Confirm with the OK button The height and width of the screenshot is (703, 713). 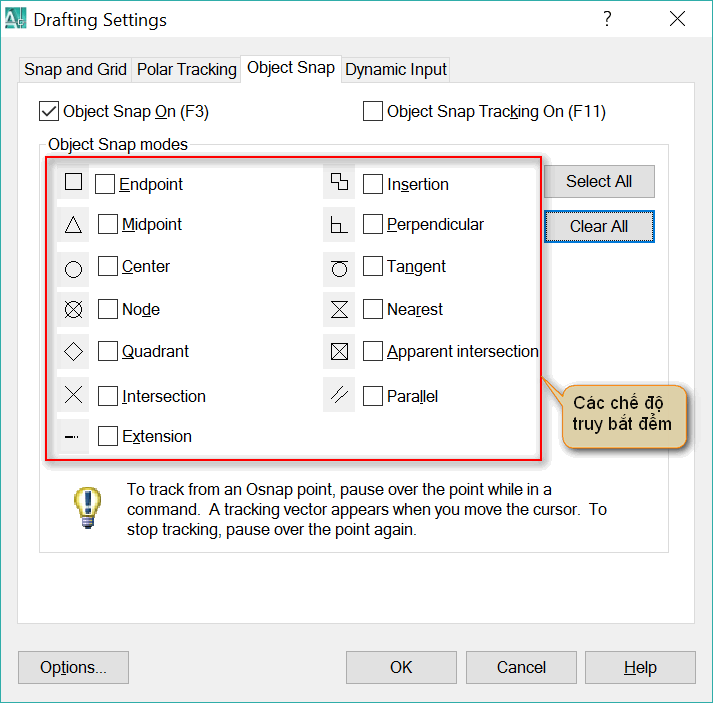(x=401, y=667)
